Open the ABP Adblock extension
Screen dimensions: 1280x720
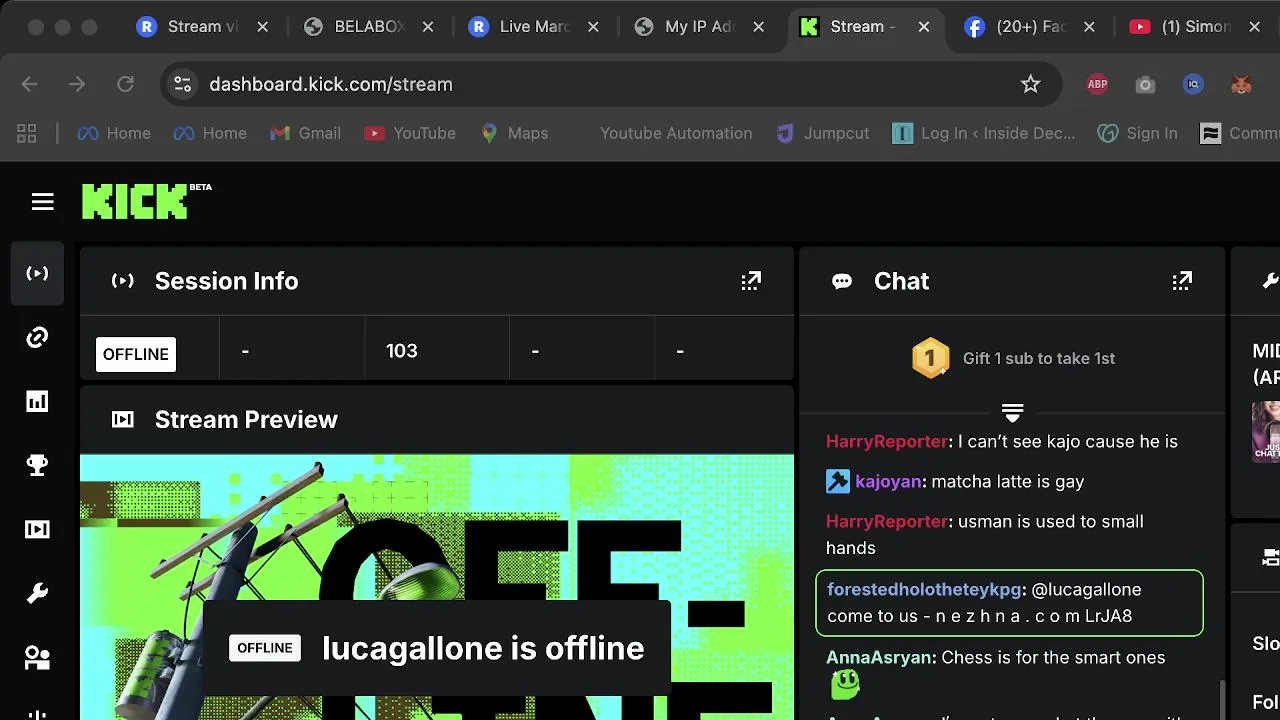1097,84
